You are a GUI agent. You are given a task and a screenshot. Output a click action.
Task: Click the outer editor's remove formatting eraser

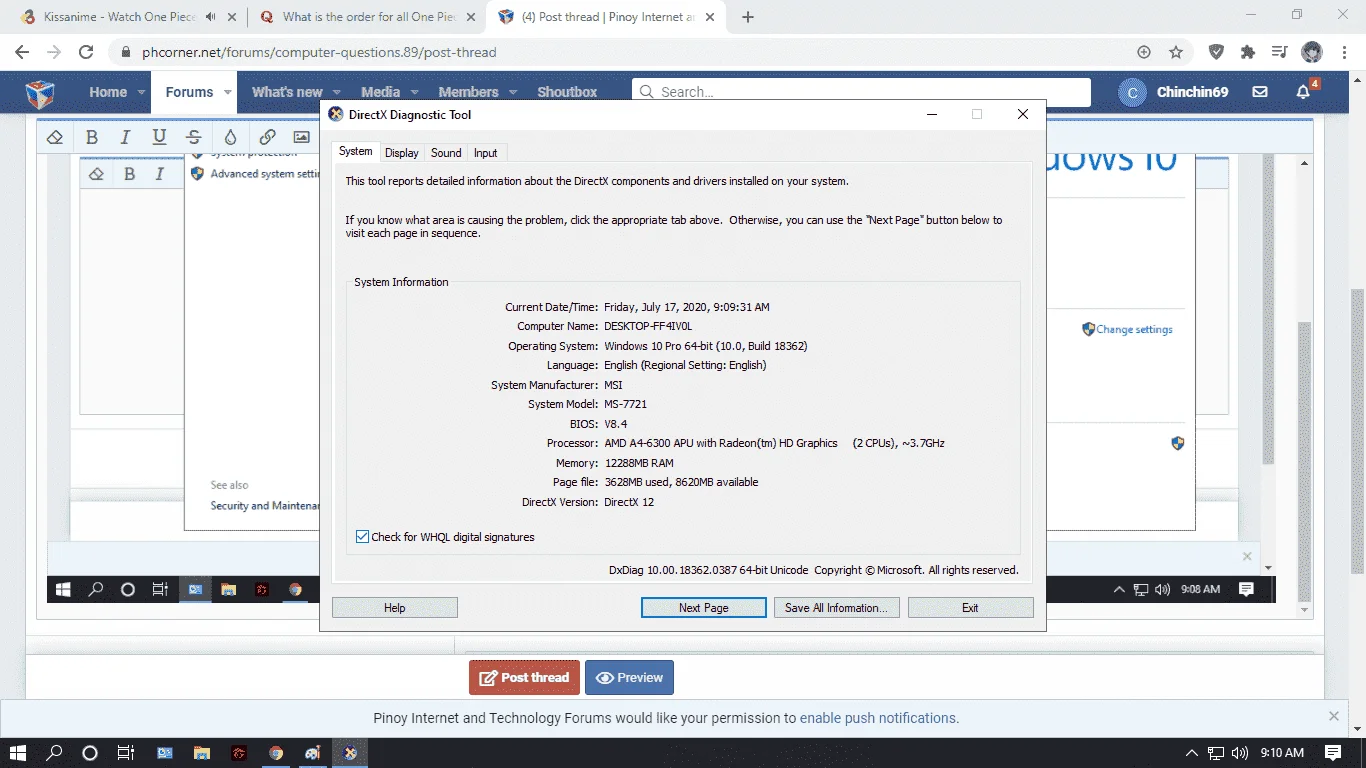click(56, 137)
